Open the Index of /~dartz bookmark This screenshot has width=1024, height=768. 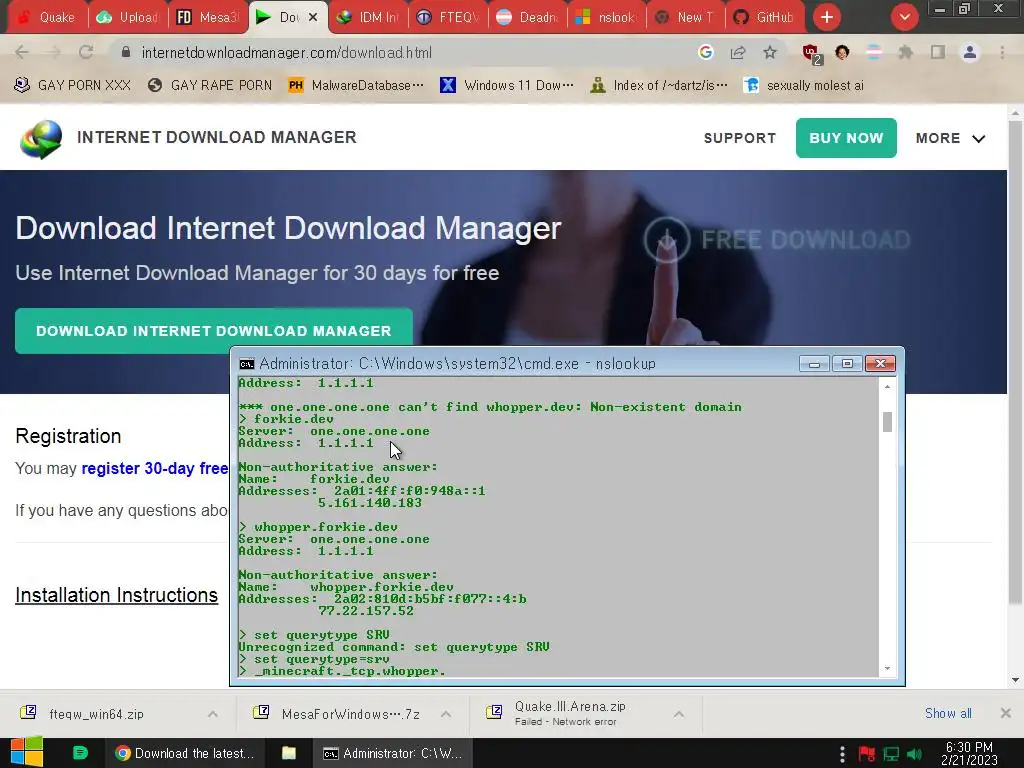tap(659, 86)
